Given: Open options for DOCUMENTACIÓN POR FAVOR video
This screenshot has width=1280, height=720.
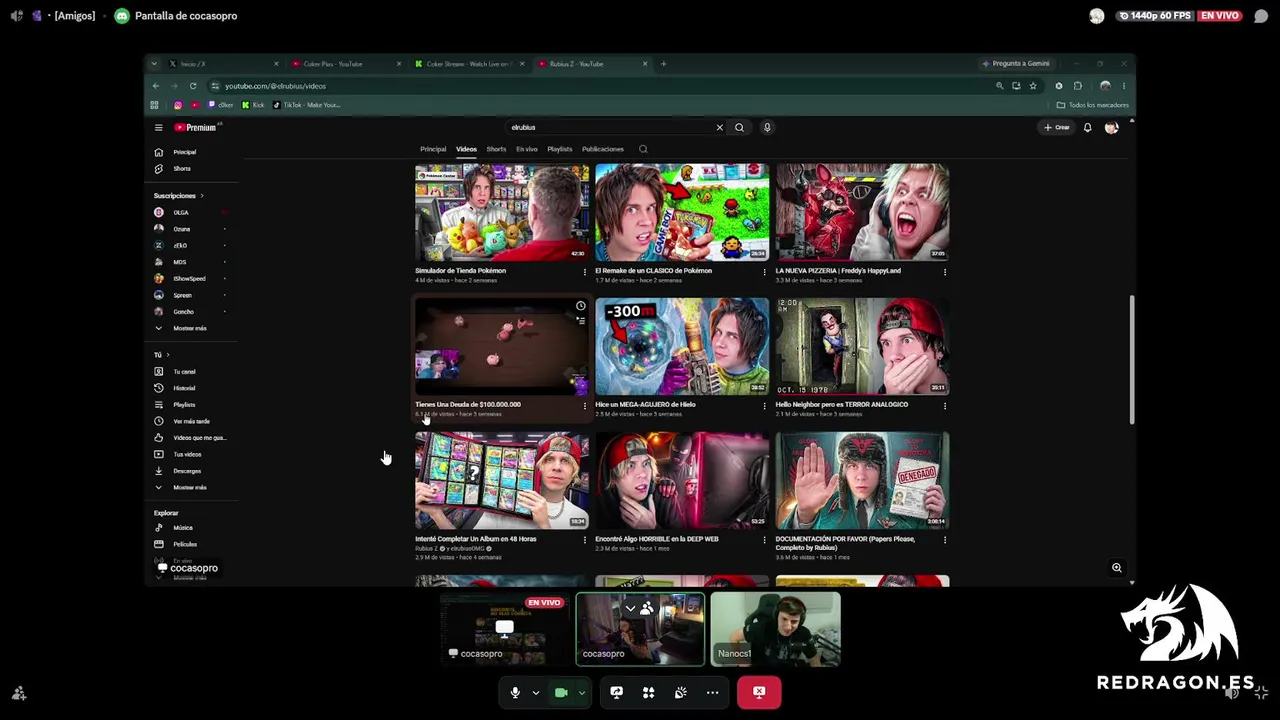Looking at the screenshot, I should pyautogui.click(x=944, y=540).
